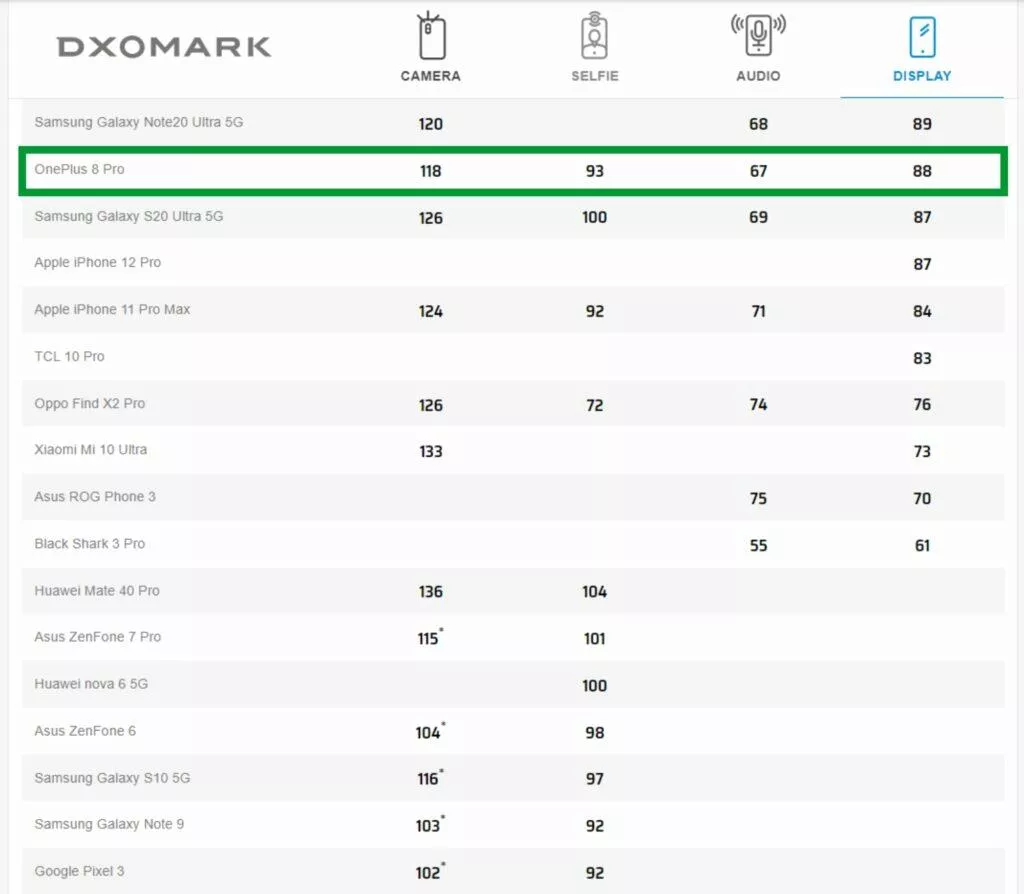
Task: Click iPhone 11 Pro Max camera score 124
Action: (x=430, y=311)
